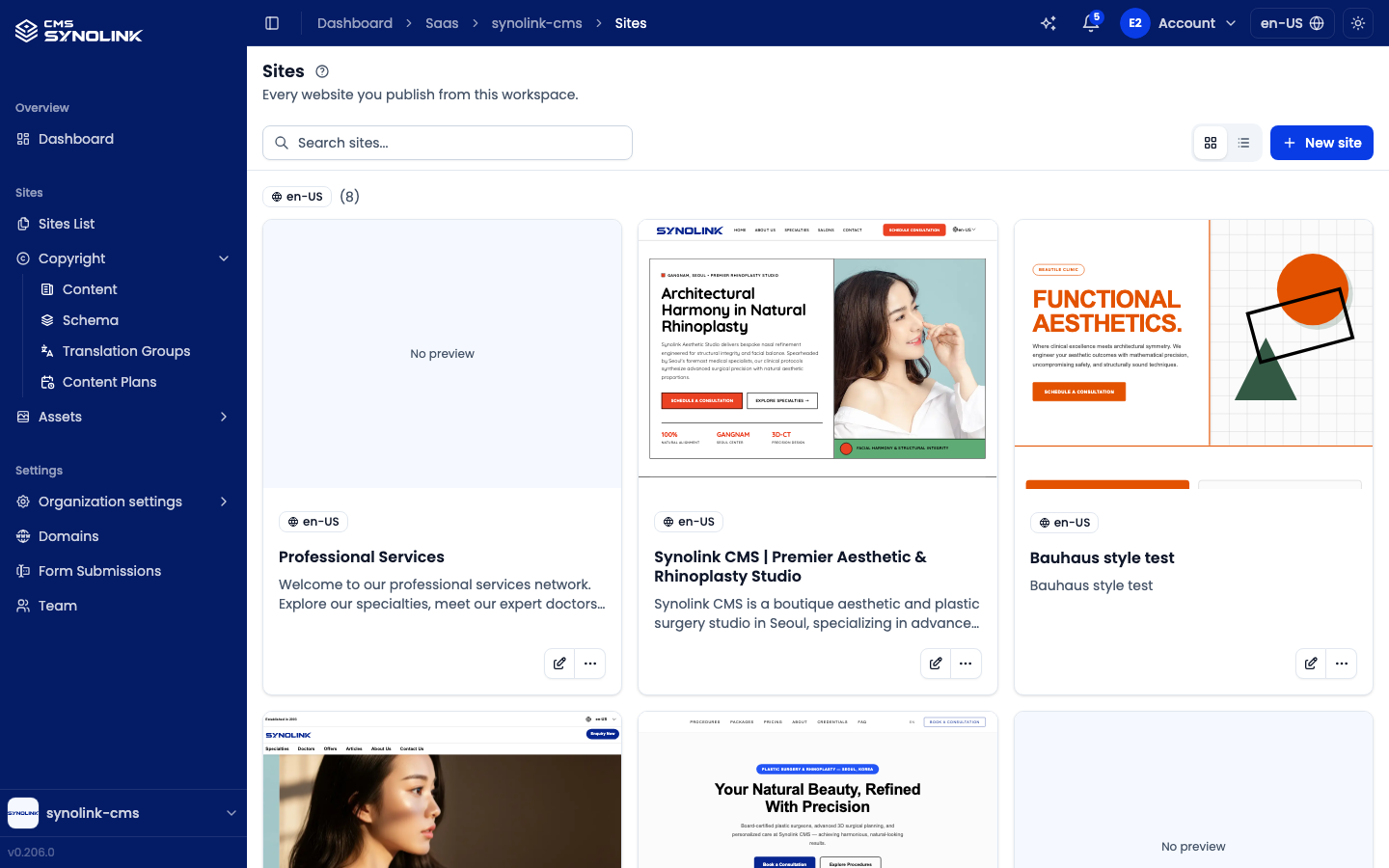Open more options for Synolink CMS site
The image size is (1389, 868).
(x=966, y=664)
